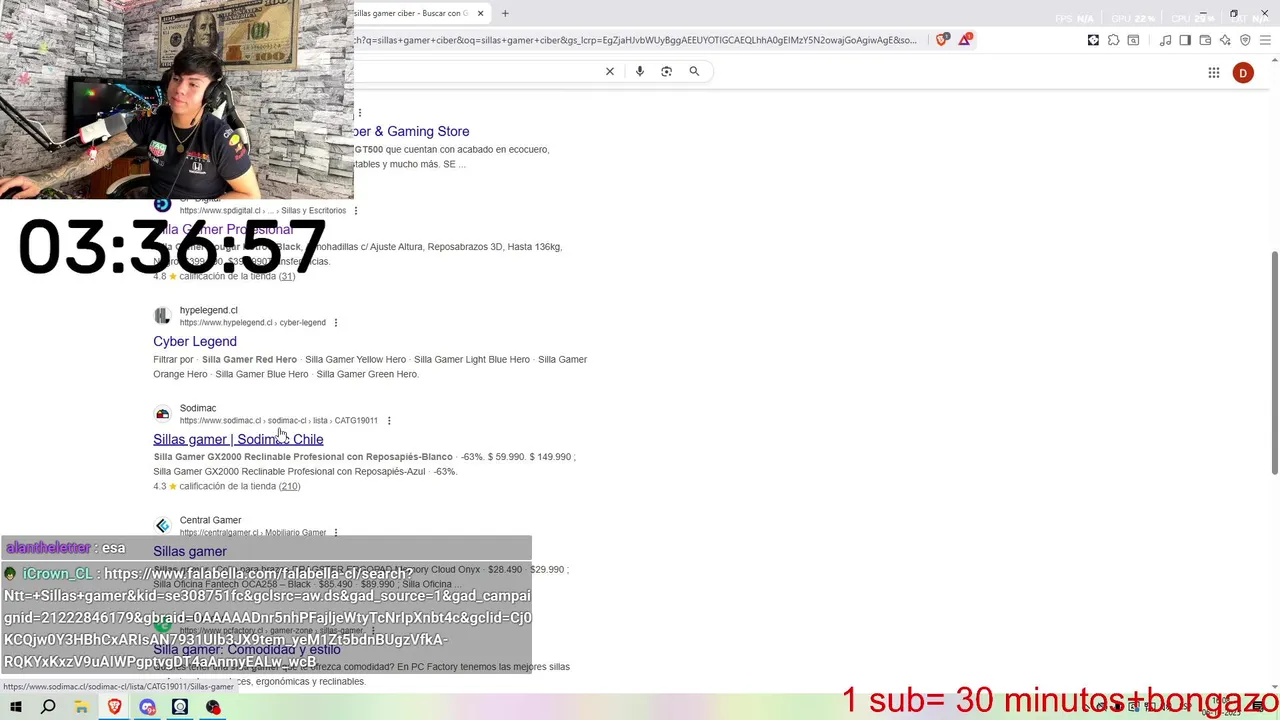
Task: Clear the Google search box with X
Action: (x=610, y=71)
